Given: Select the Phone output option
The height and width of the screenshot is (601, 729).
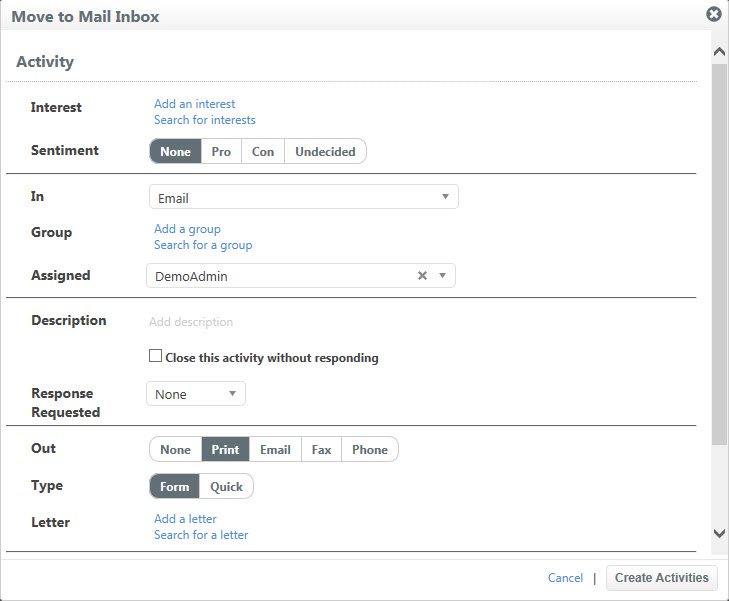Looking at the screenshot, I should click(x=370, y=449).
